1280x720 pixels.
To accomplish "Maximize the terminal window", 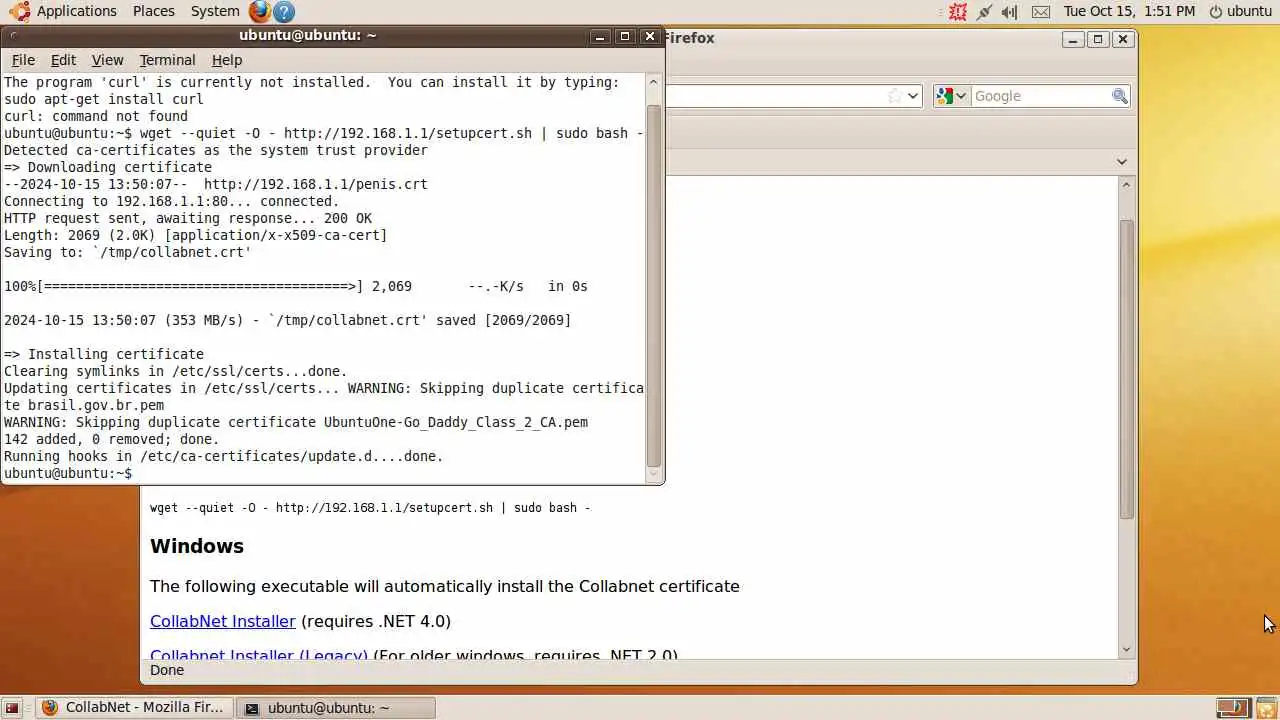I will click(625, 36).
